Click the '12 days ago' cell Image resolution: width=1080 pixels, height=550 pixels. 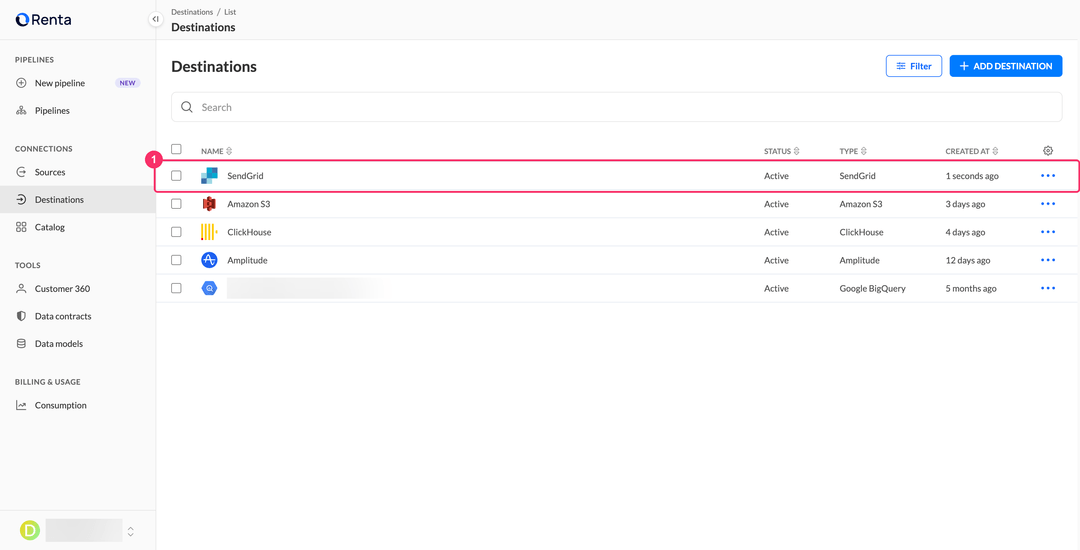coord(968,260)
